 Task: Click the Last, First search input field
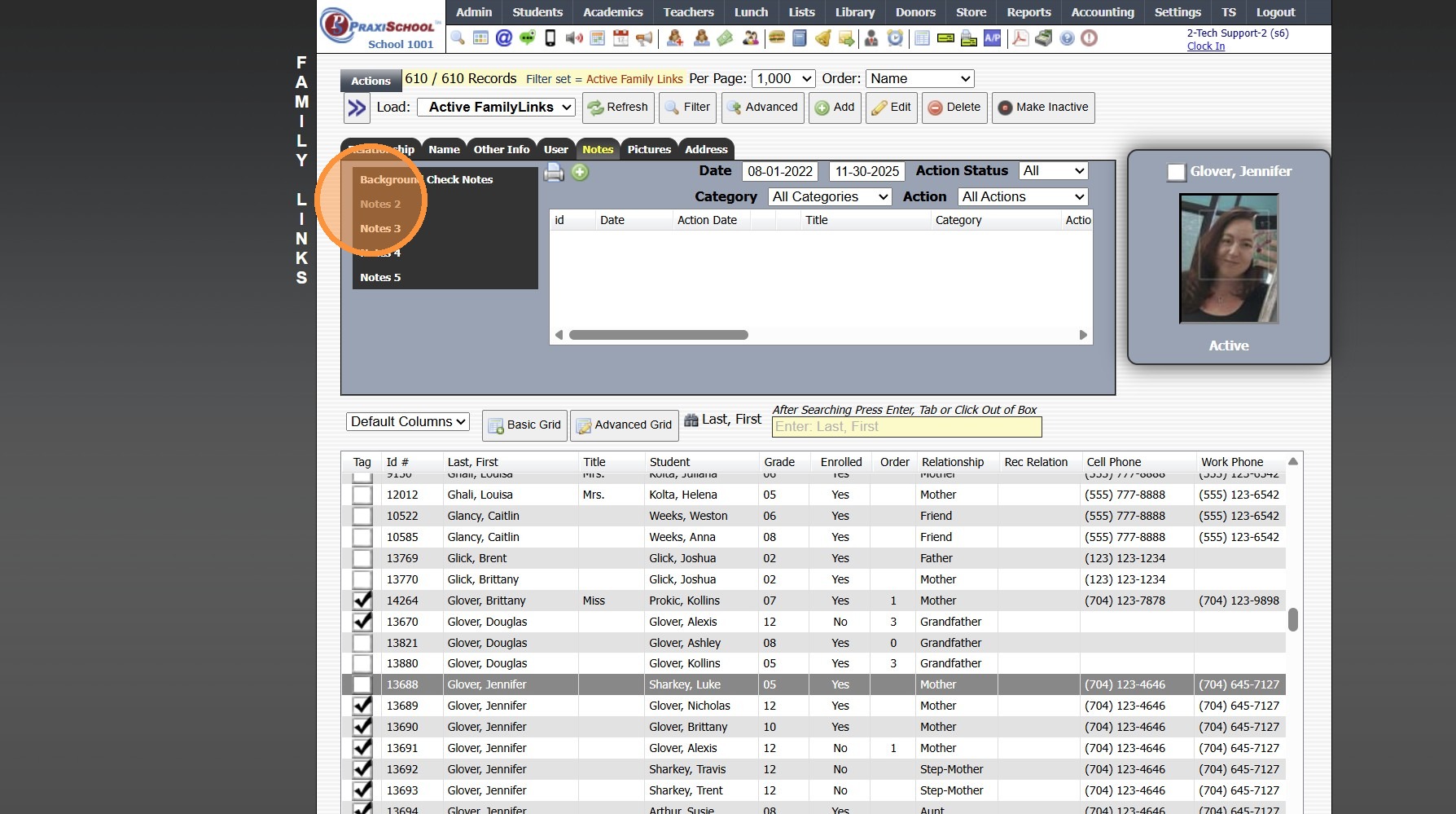click(x=906, y=427)
